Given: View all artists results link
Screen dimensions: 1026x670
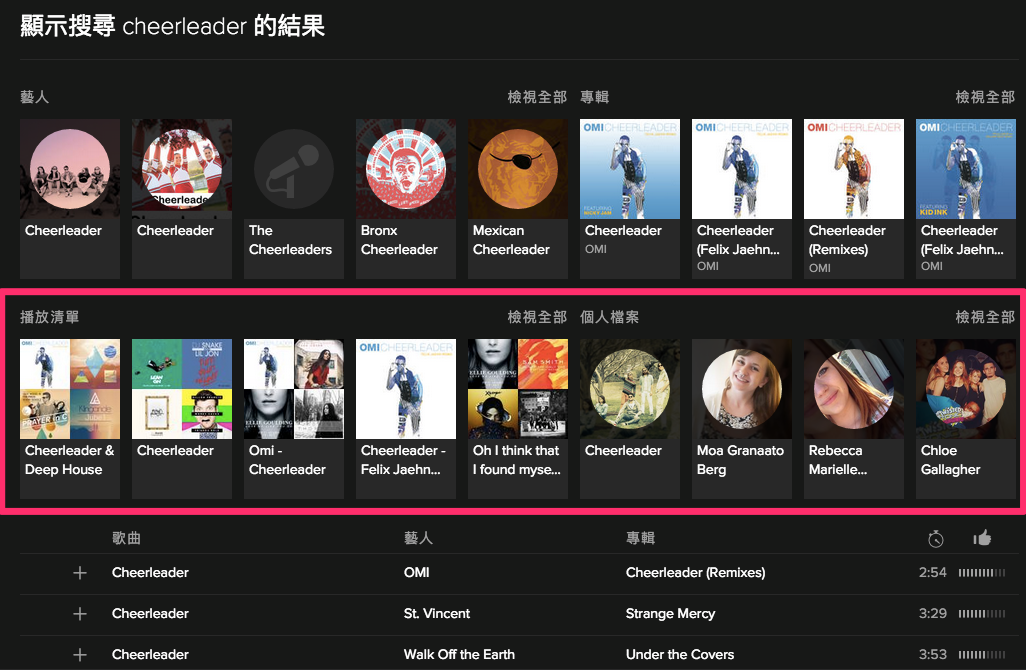Looking at the screenshot, I should (x=537, y=97).
